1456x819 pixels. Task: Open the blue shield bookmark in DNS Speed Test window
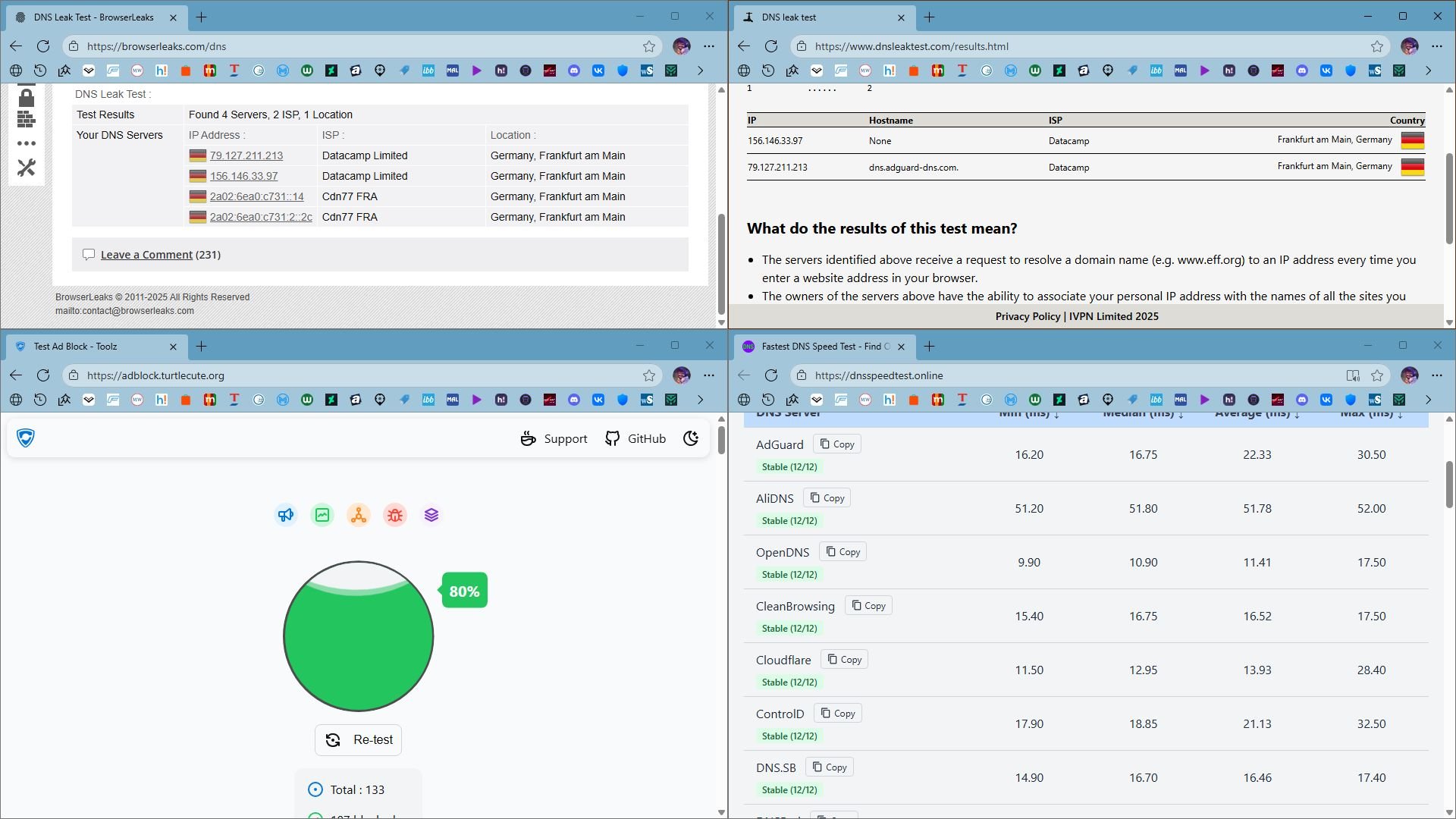pyautogui.click(x=1351, y=400)
